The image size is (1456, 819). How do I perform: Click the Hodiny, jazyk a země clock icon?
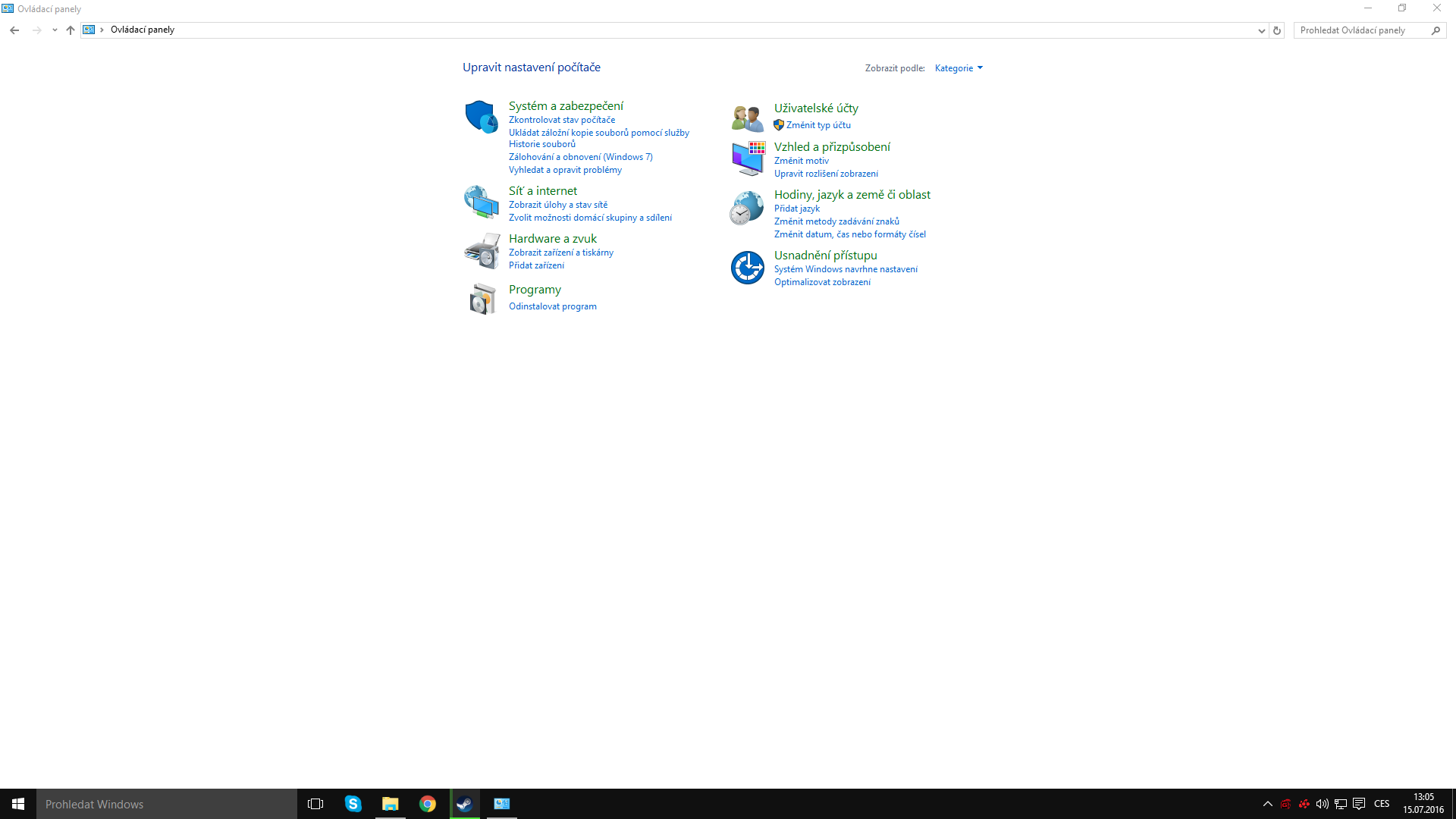tap(747, 207)
